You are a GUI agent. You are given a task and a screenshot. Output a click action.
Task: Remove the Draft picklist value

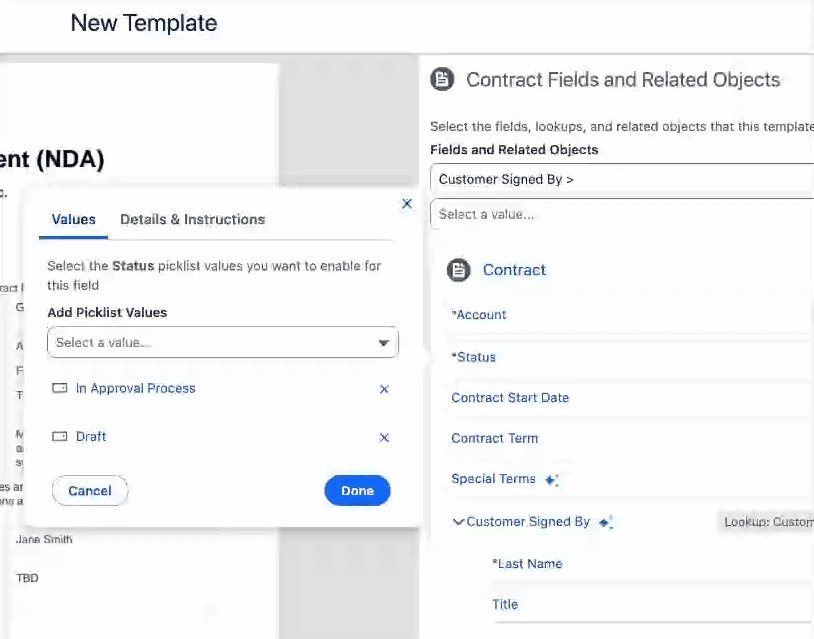[384, 437]
